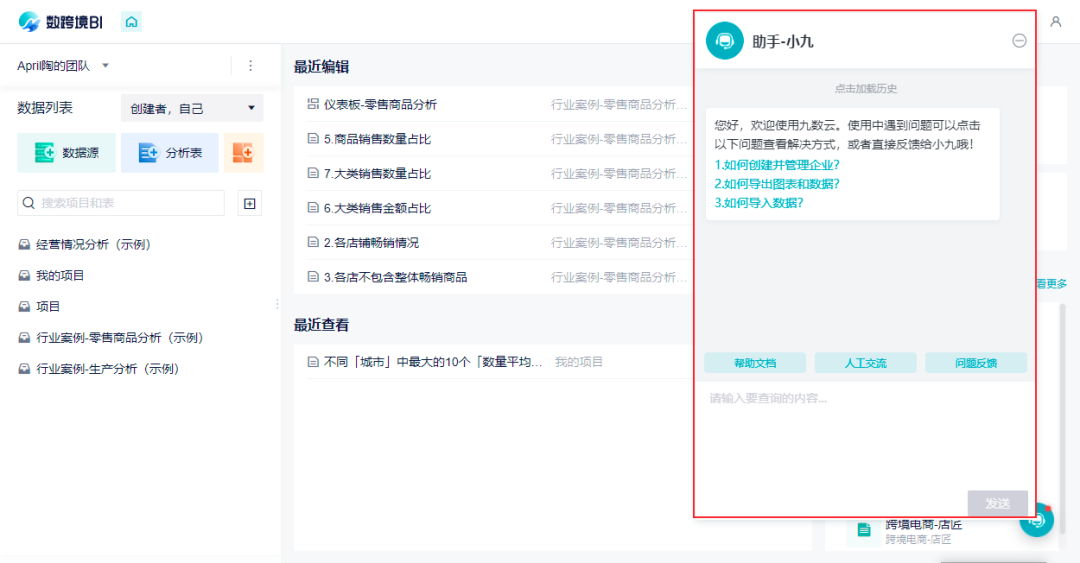Open 3.各店不包含整体畅销商品 analysis table
The height and width of the screenshot is (563, 1080).
click(395, 277)
